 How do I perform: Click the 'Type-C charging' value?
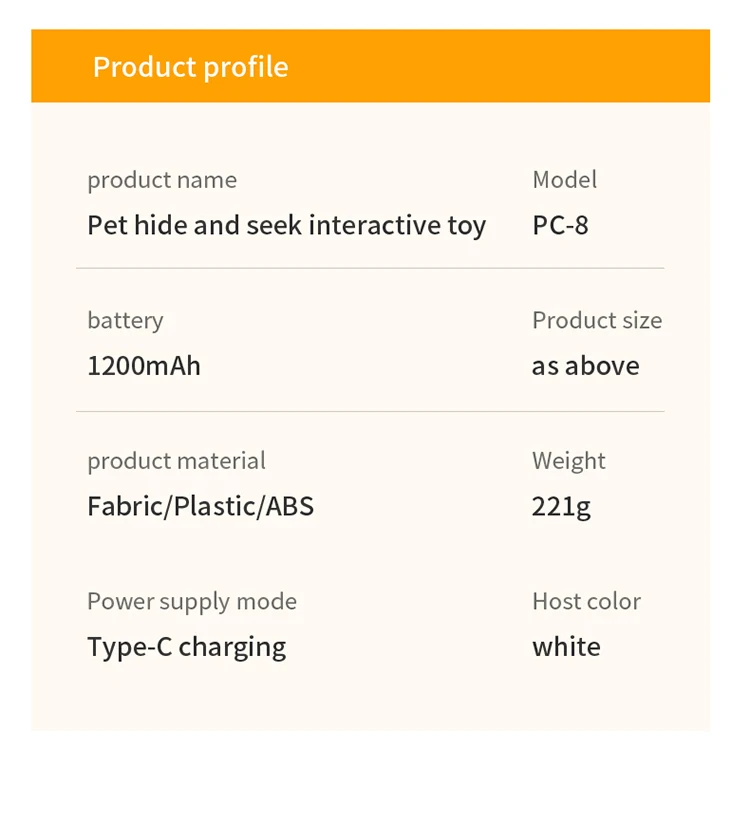tap(186, 647)
